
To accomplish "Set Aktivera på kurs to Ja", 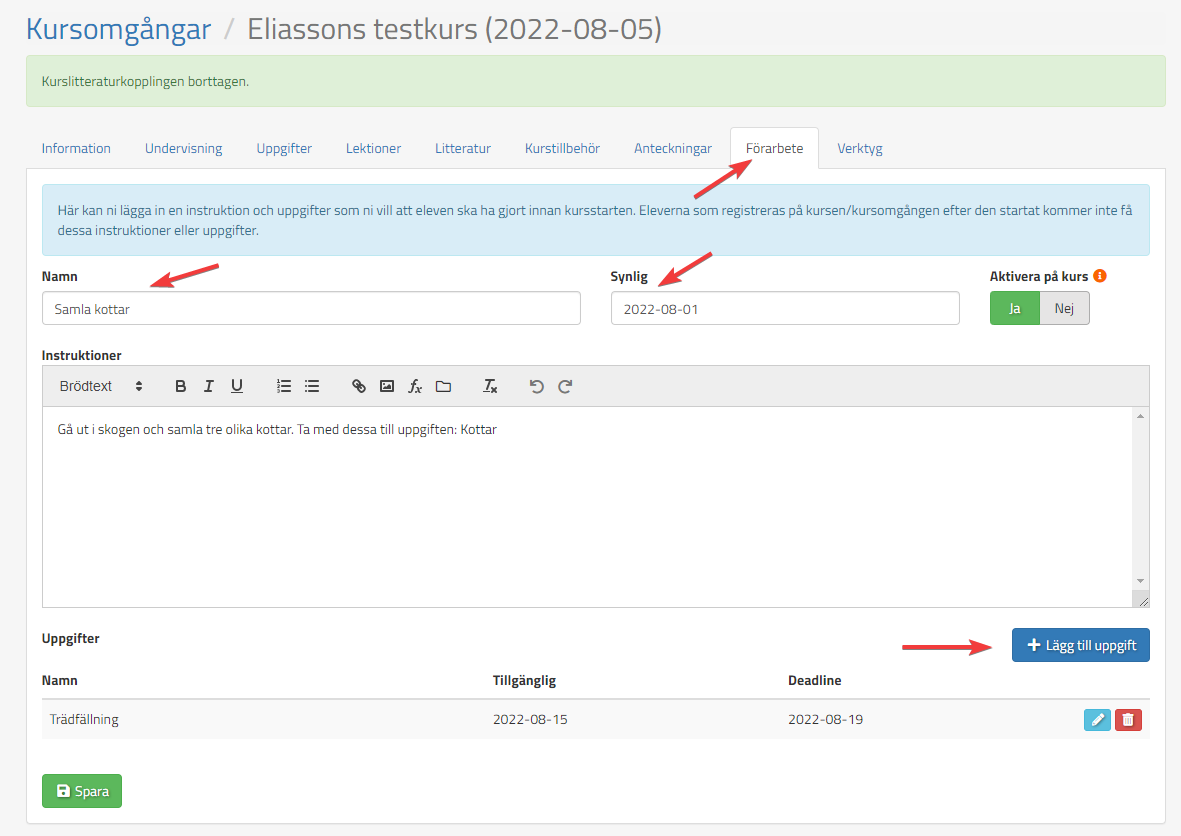I will [1014, 309].
